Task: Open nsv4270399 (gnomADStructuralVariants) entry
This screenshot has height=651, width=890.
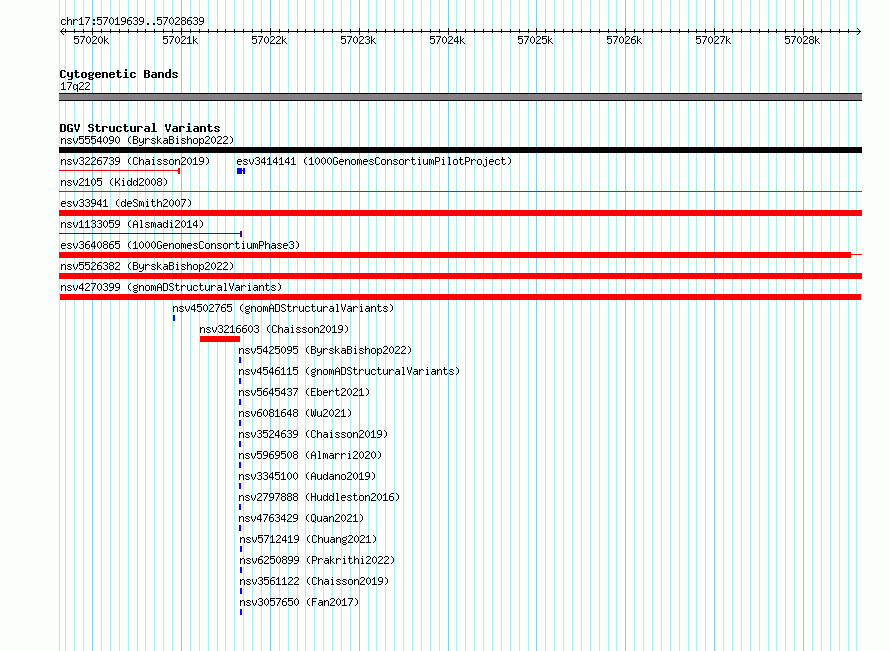Action: pyautogui.click(x=171, y=287)
